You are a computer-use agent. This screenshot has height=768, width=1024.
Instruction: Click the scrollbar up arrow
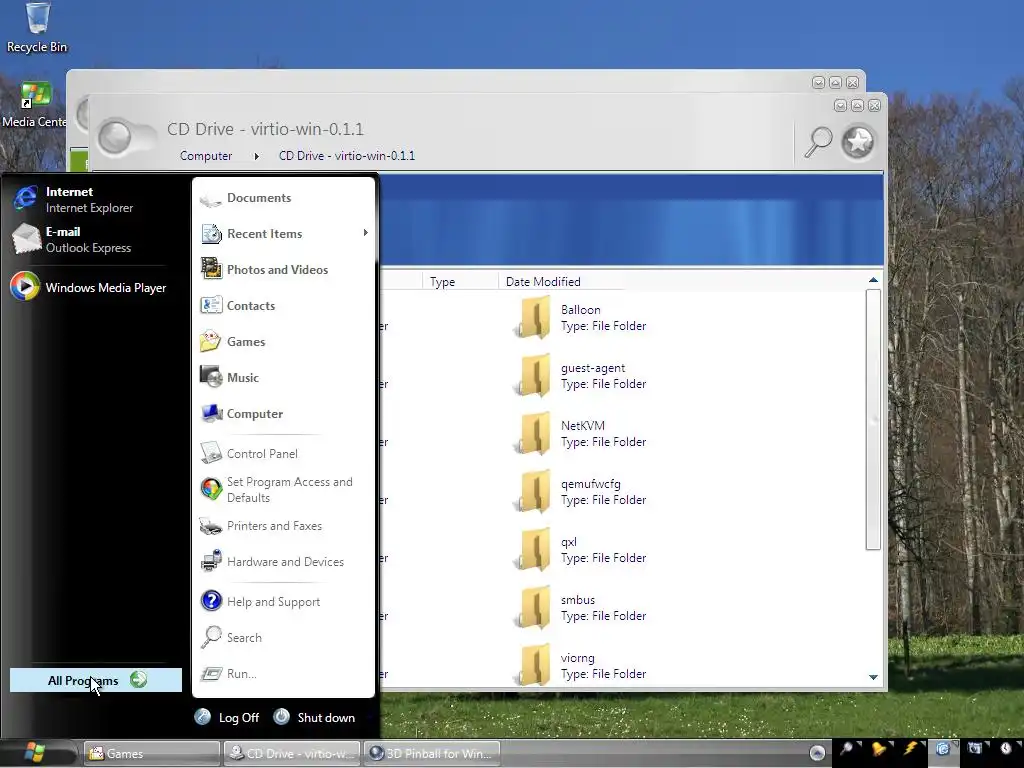[x=873, y=280]
